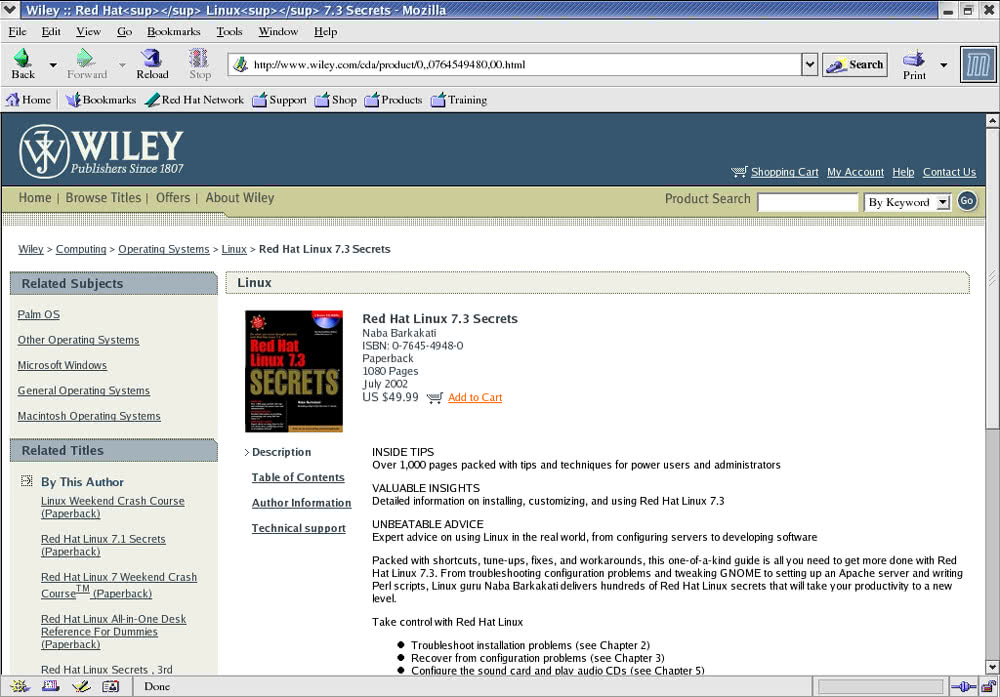Print the page using Print icon
The width and height of the screenshot is (1000, 697).
click(x=914, y=59)
